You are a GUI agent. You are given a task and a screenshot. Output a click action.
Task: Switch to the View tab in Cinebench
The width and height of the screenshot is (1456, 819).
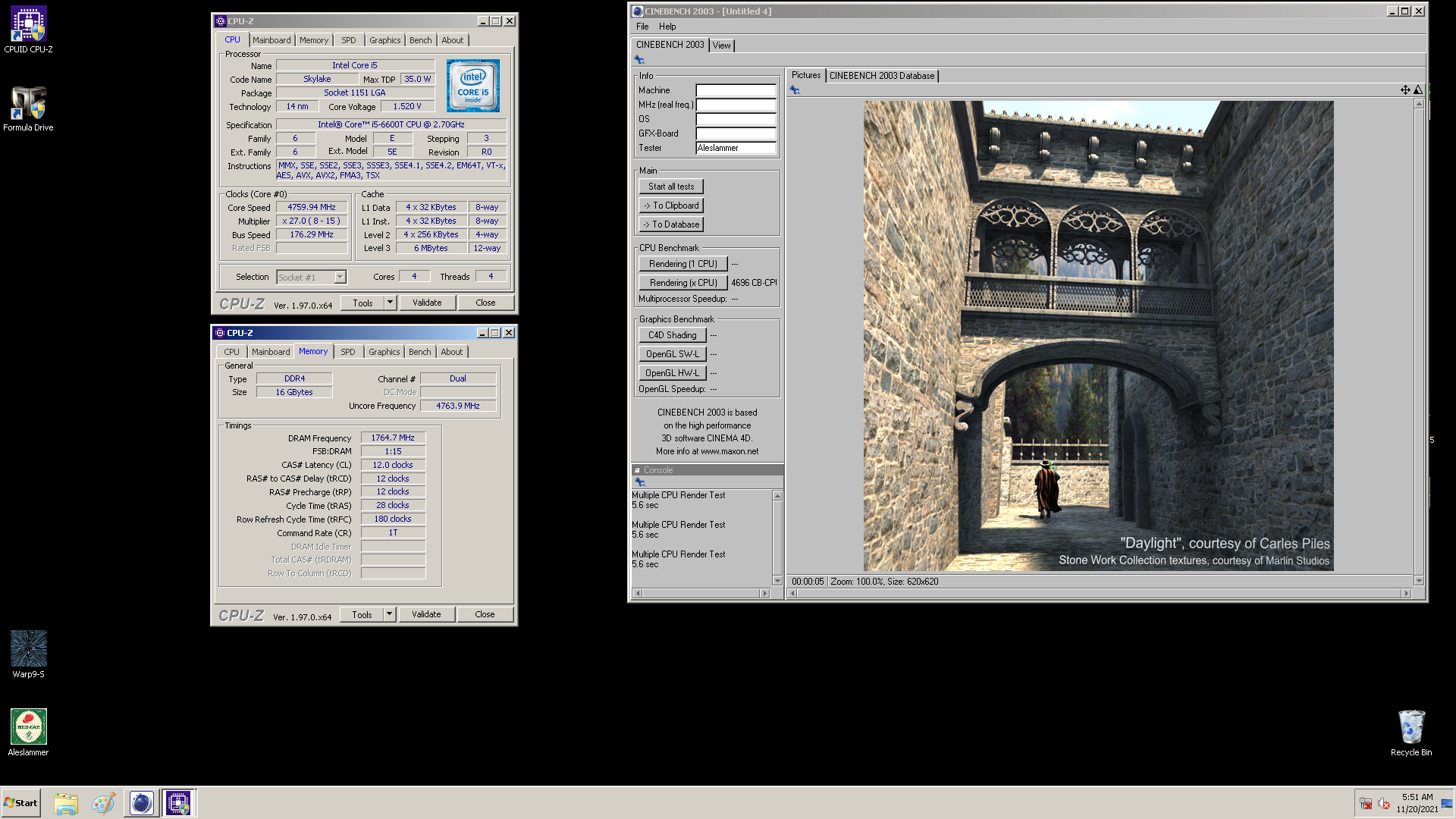[721, 45]
